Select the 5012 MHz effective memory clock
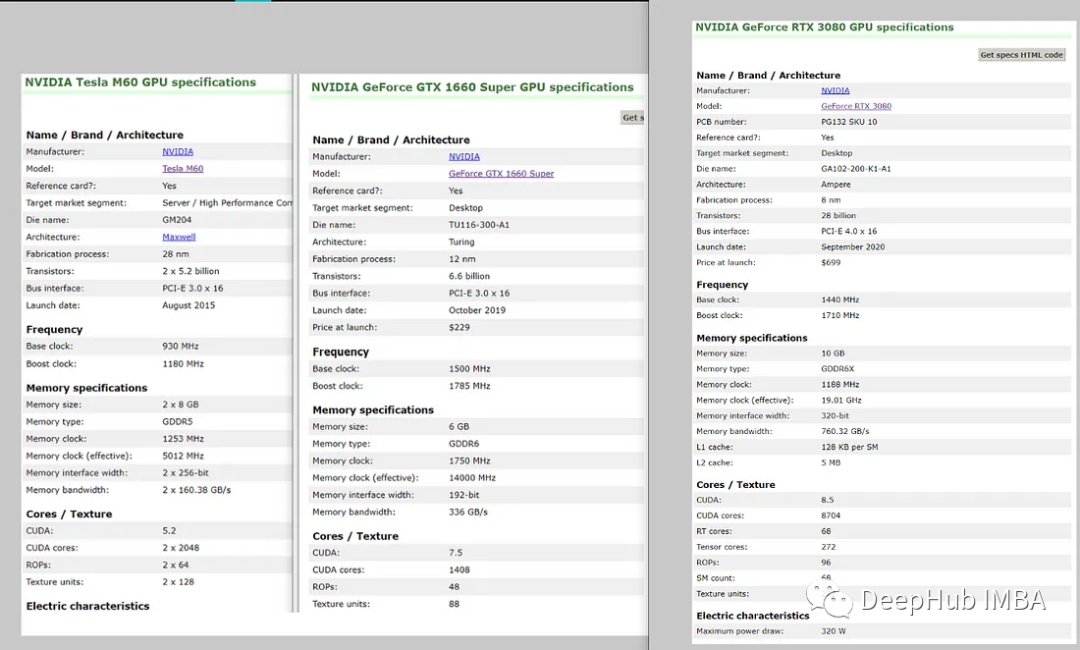 tap(183, 456)
